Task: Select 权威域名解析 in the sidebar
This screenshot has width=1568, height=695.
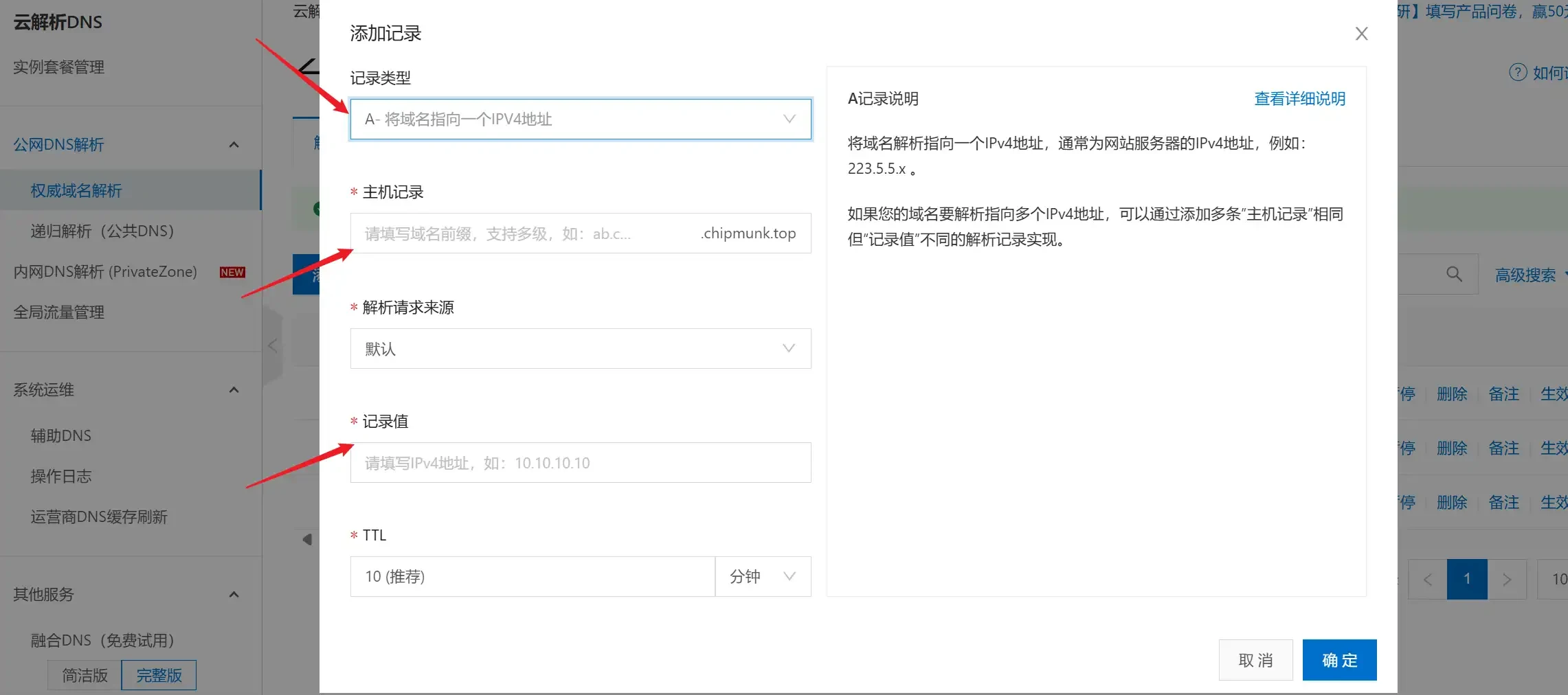Action: [x=76, y=190]
